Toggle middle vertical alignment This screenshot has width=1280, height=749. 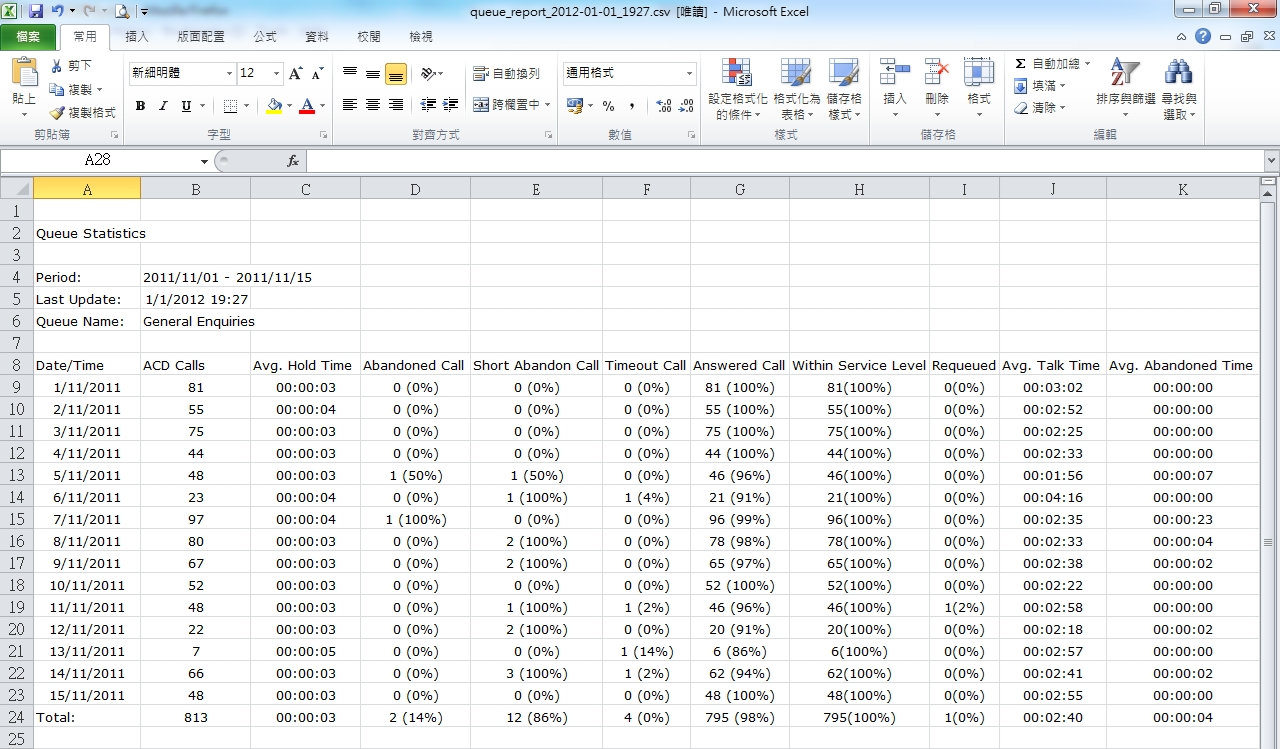pyautogui.click(x=372, y=74)
